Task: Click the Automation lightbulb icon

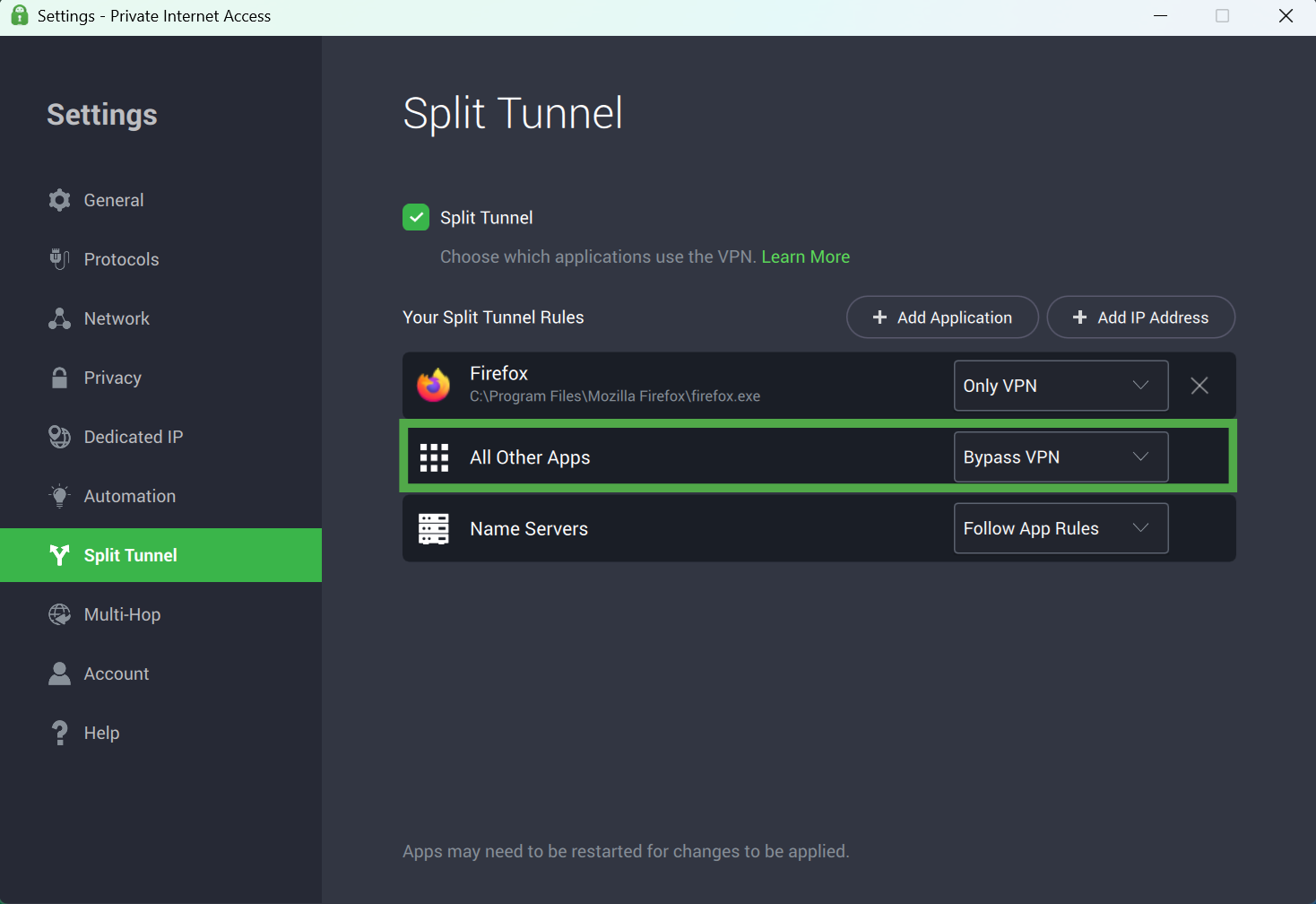Action: point(59,496)
